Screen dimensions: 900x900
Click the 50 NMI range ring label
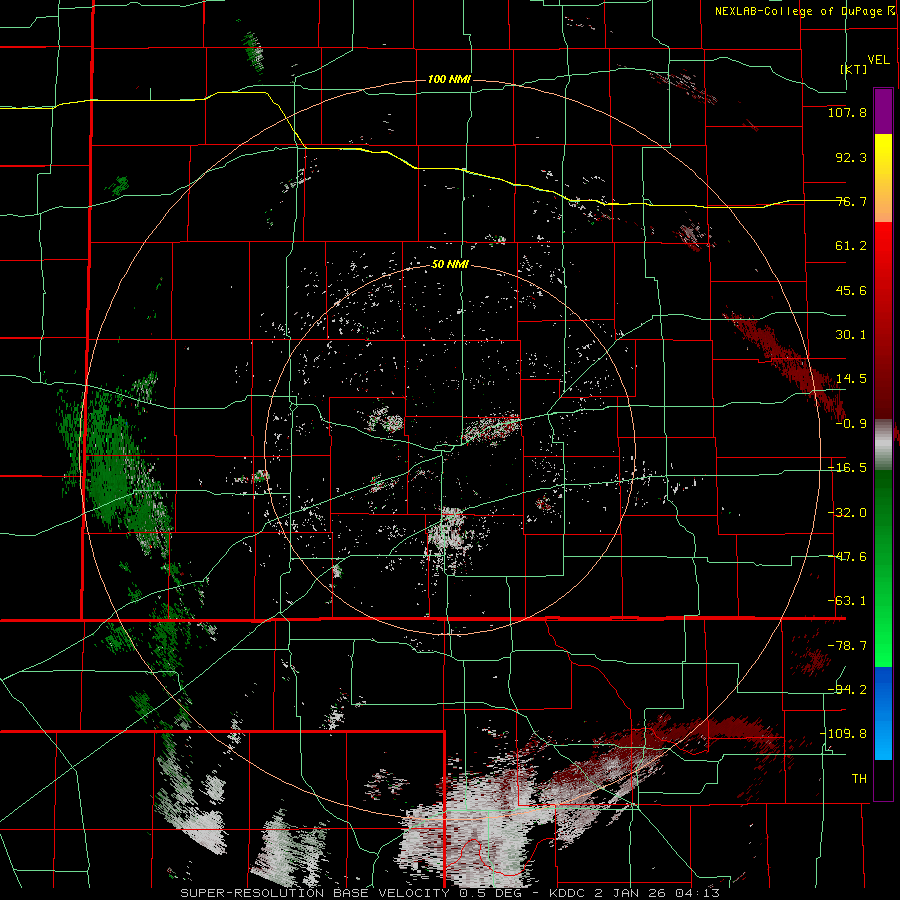click(450, 265)
